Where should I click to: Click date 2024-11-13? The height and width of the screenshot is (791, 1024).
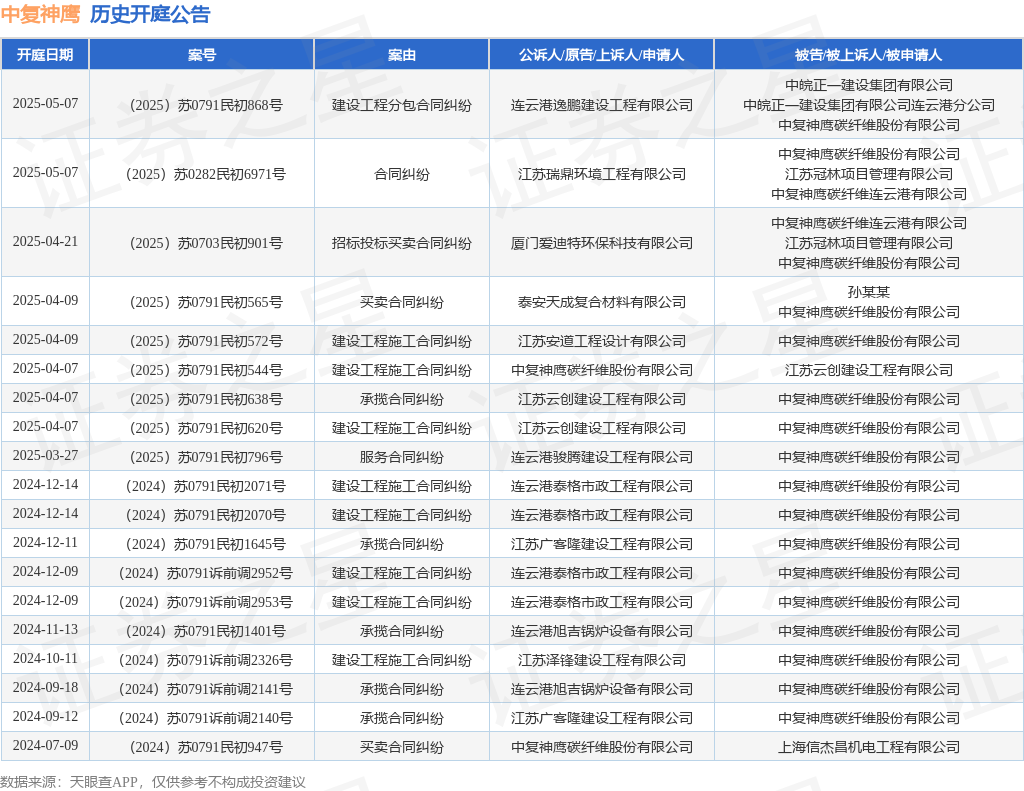(45, 630)
